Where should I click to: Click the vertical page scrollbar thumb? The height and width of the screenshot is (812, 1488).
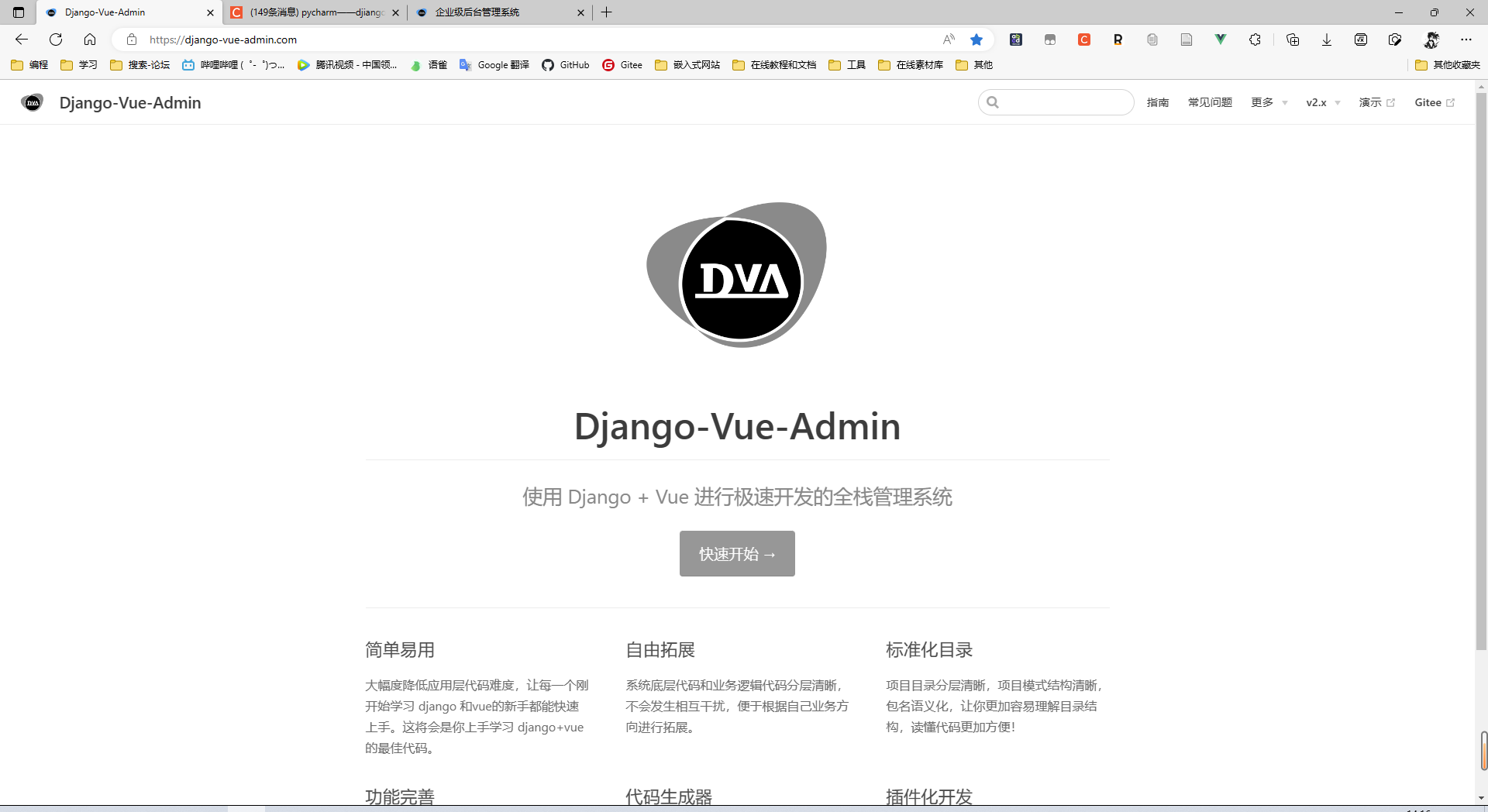tap(1481, 372)
